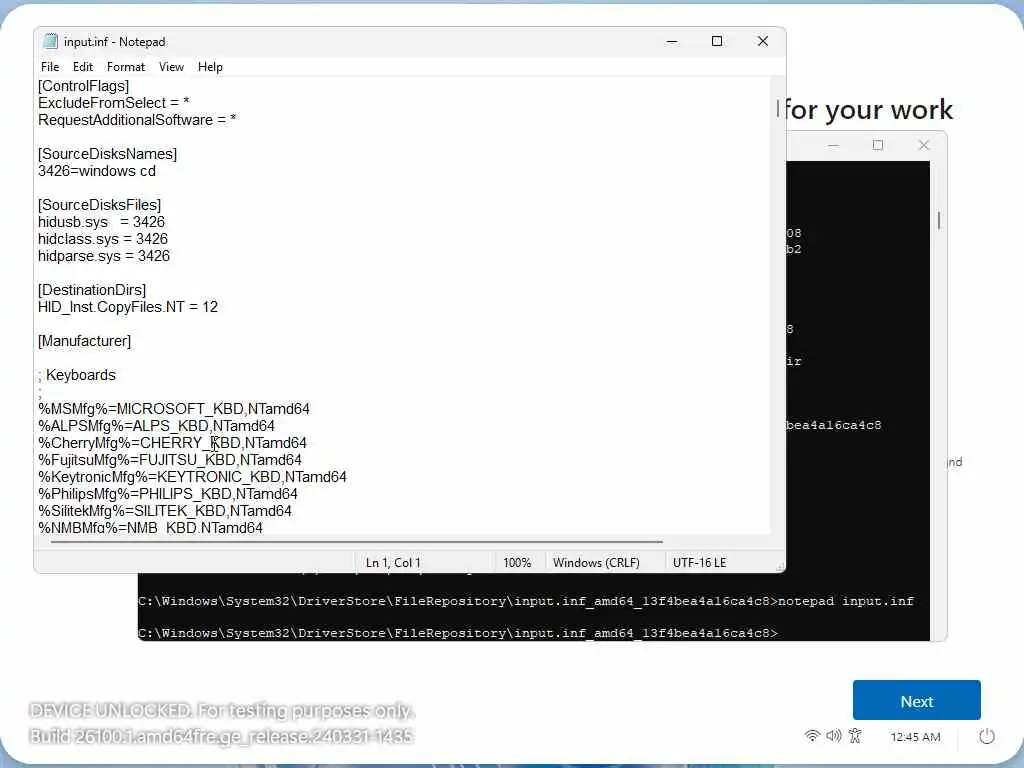
Task: Click the command prompt vertical scrollbar thumb
Action: tap(938, 221)
